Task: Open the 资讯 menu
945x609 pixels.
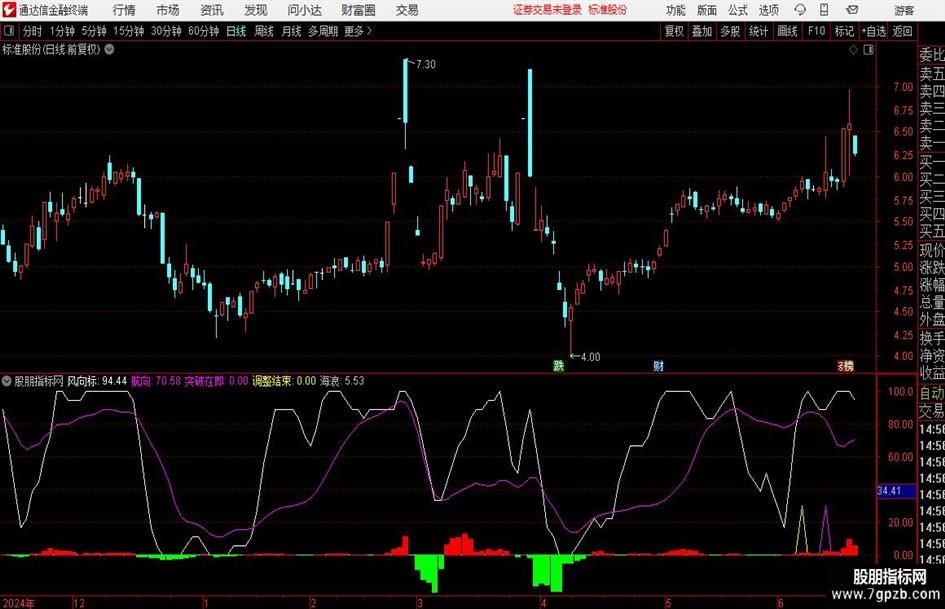Action: (212, 10)
